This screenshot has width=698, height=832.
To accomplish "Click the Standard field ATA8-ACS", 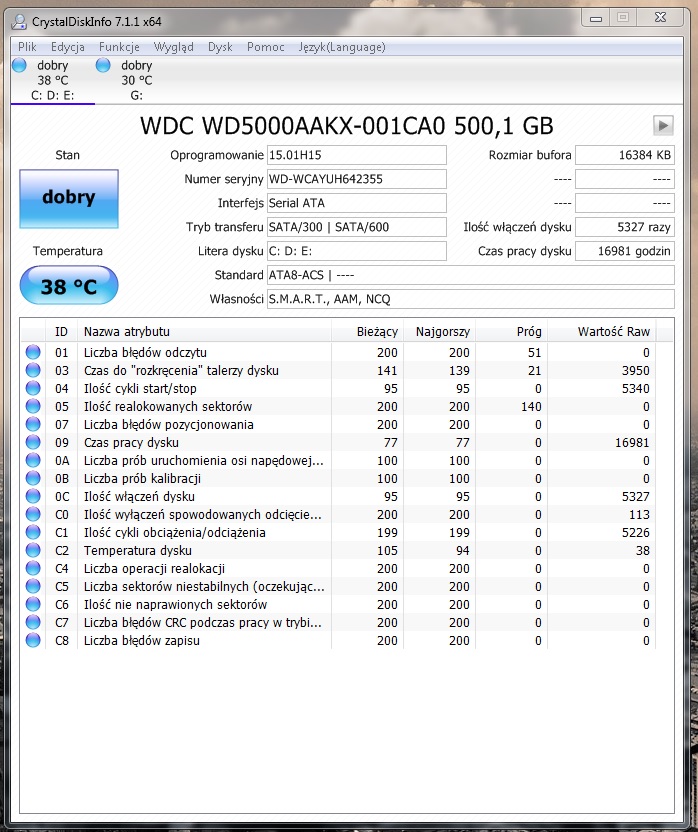I will coord(471,275).
